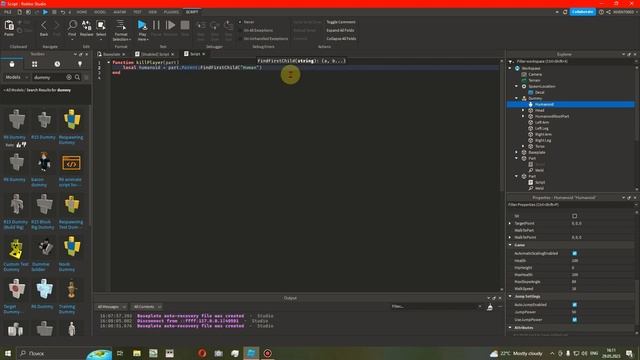This screenshot has height=360, width=640.
Task: Select the R6 animate script model thumbnail
Action: tap(71, 163)
